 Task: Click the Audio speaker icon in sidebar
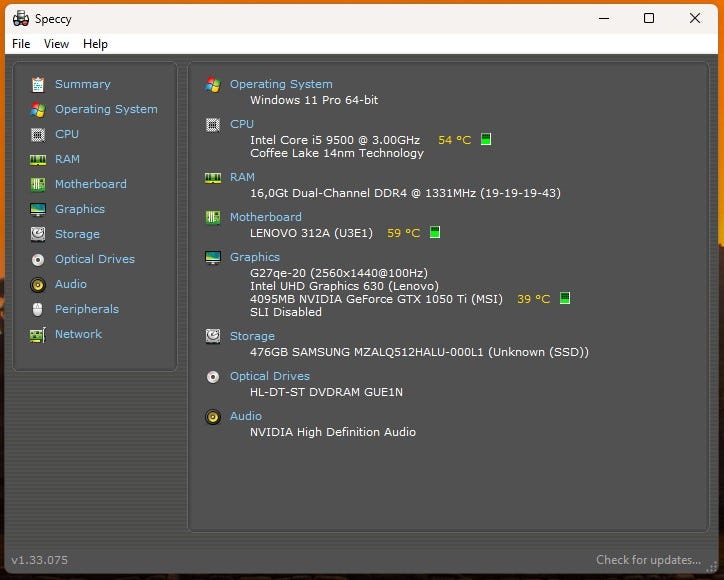coord(38,284)
